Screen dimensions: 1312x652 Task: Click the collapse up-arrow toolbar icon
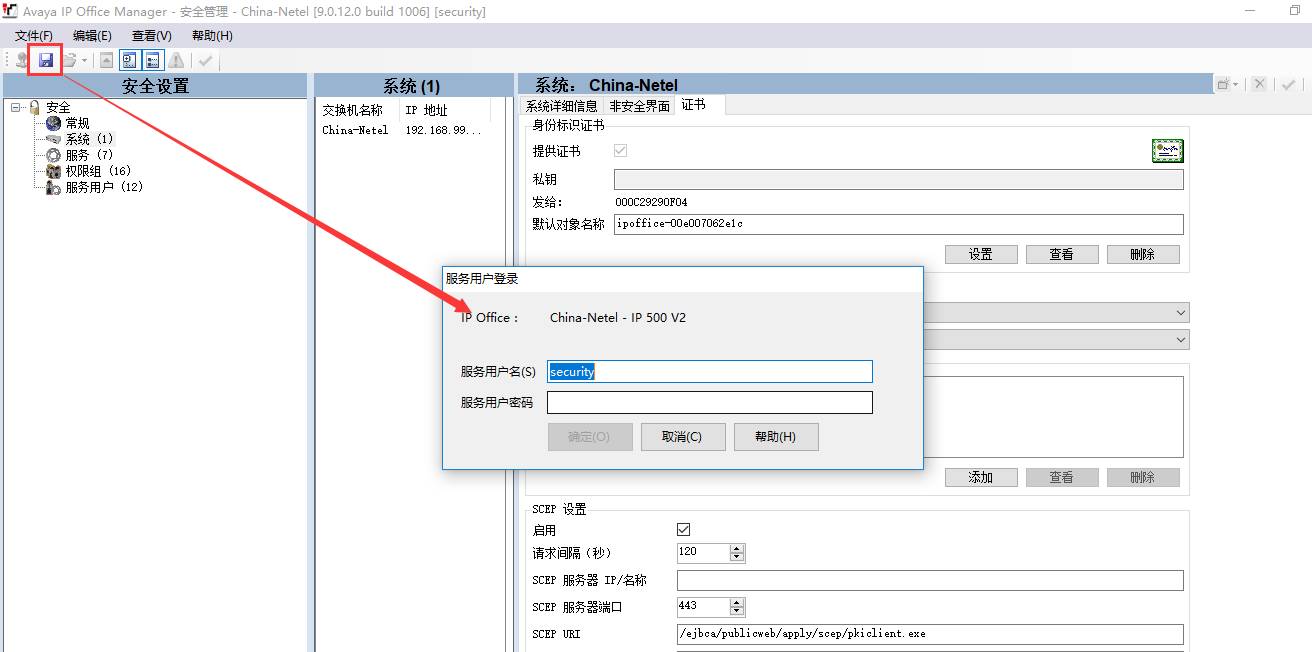pos(107,60)
